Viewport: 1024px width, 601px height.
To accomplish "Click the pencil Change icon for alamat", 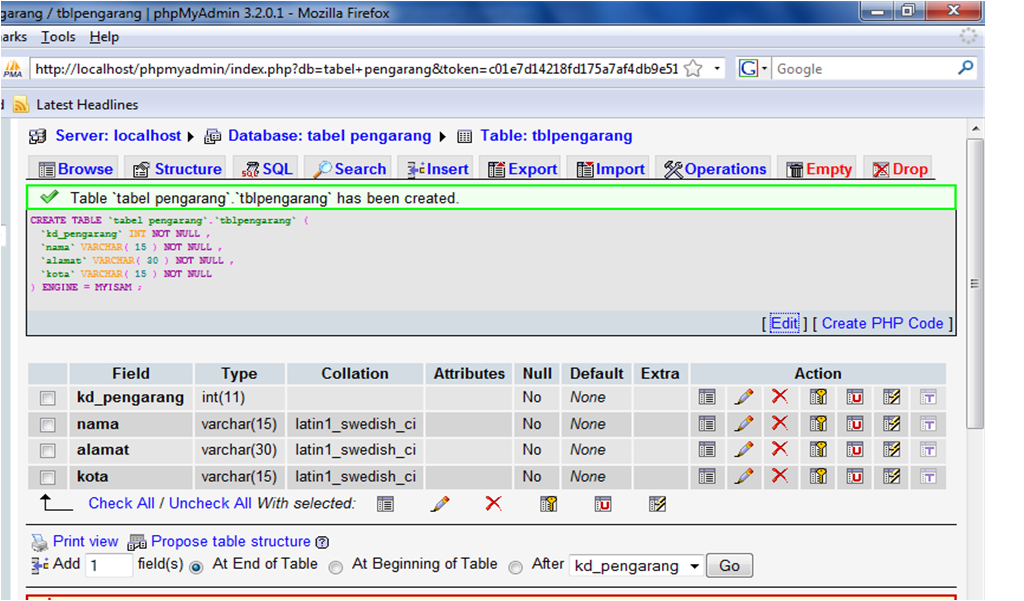I will click(743, 450).
